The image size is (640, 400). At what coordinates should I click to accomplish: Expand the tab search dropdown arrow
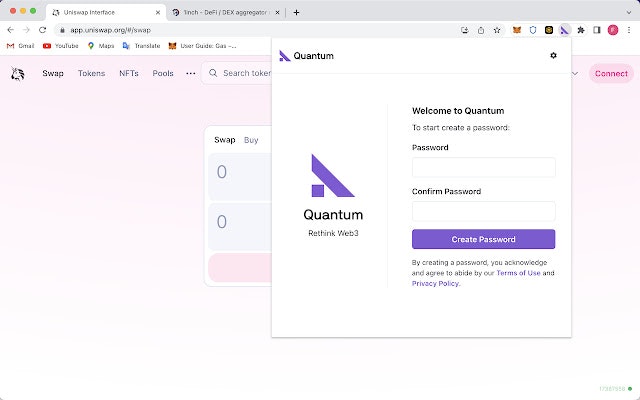[629, 13]
